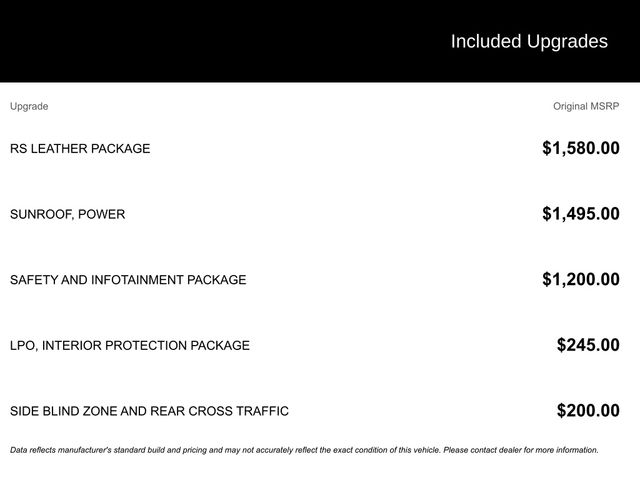Select the Original MSRP column header
Image resolution: width=640 pixels, height=480 pixels.
pos(586,106)
